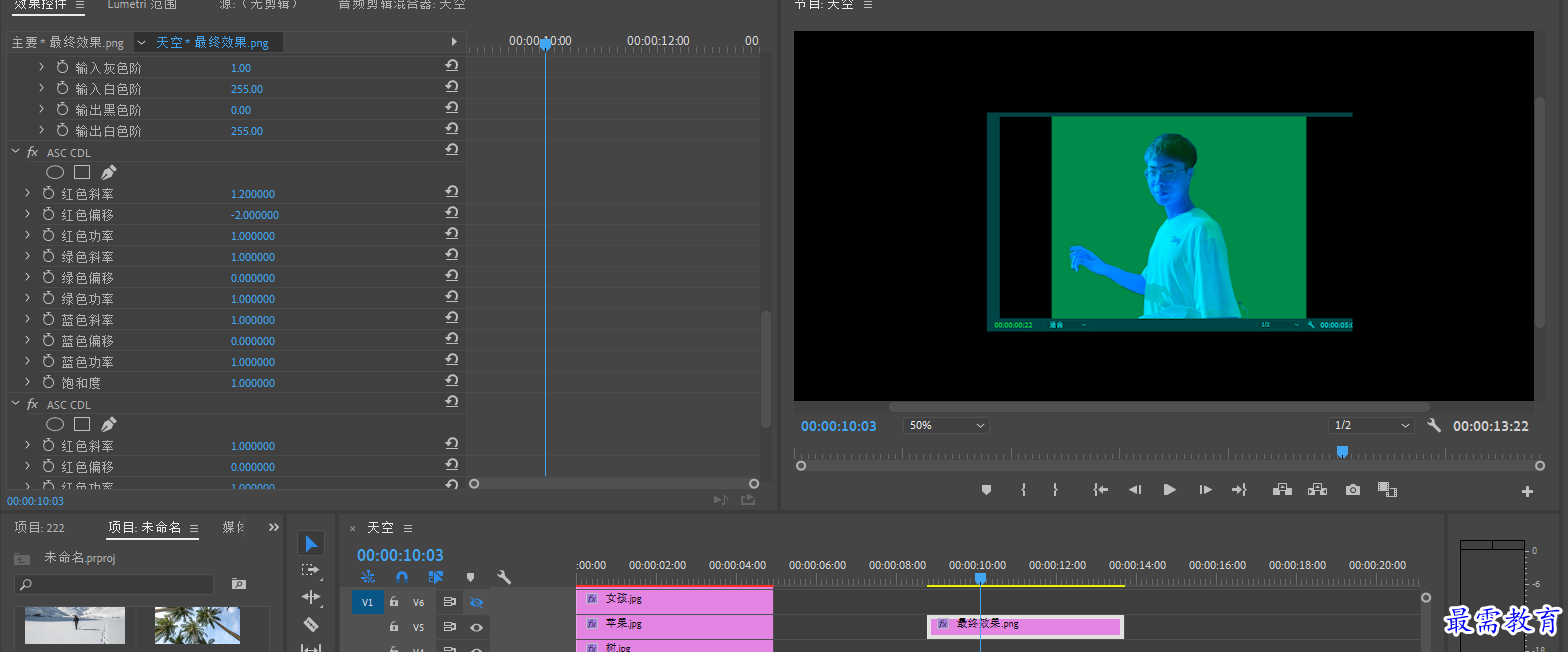This screenshot has height=652, width=1568.
Task: Select the Razor tool
Action: tap(311, 624)
